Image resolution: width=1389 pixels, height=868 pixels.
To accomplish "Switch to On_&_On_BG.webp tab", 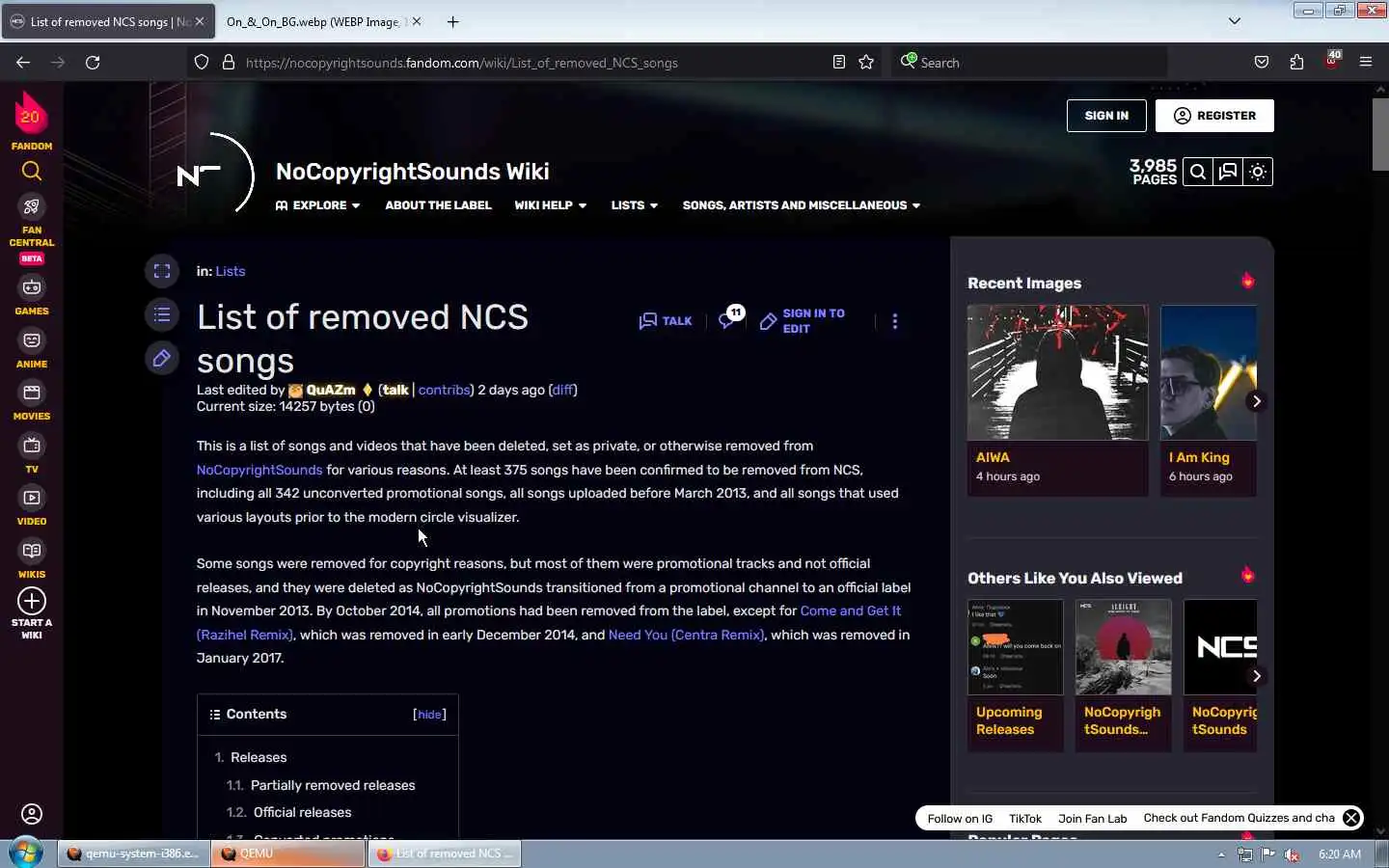I will (x=313, y=21).
